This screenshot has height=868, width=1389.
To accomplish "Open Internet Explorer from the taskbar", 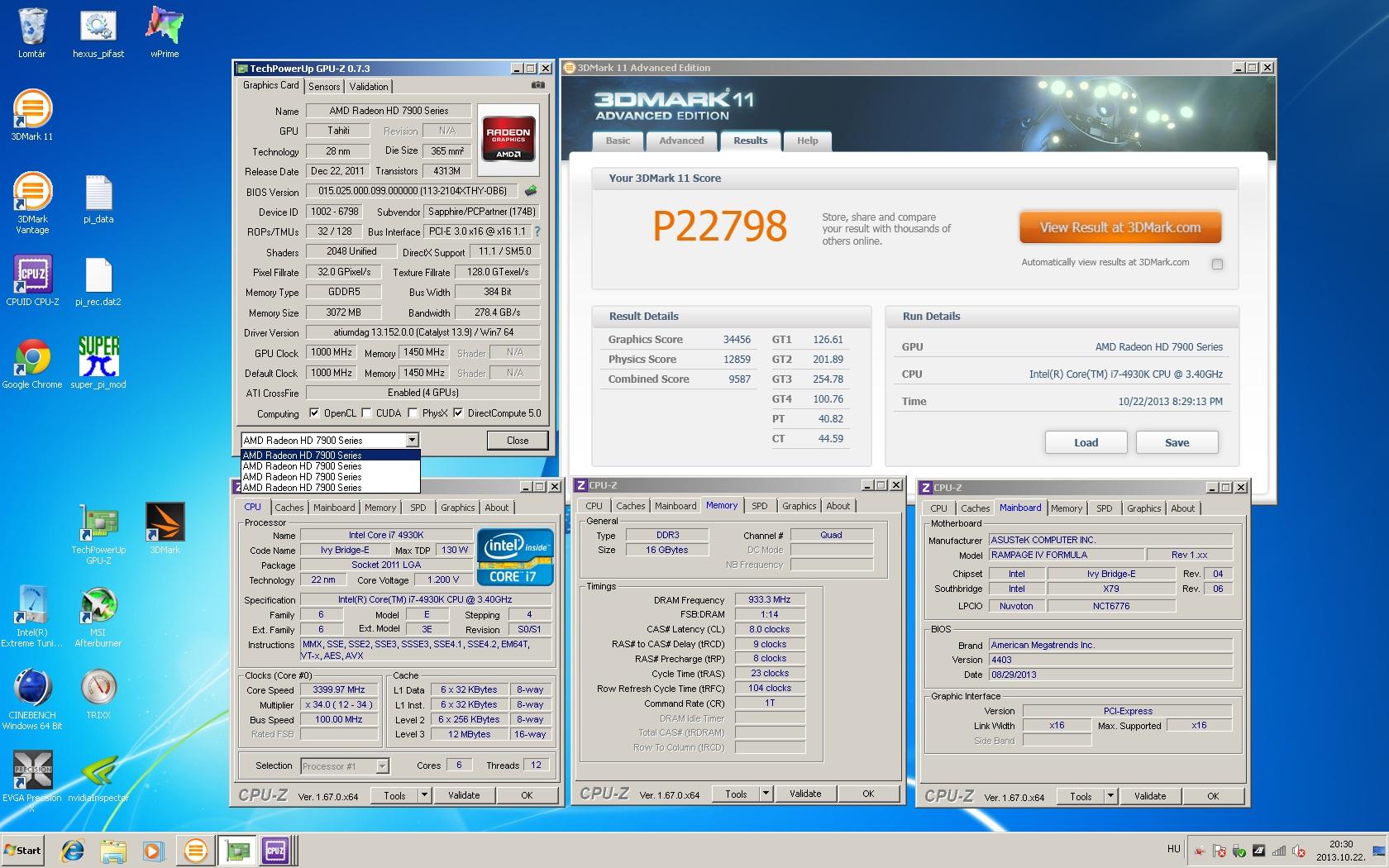I will pyautogui.click(x=72, y=850).
